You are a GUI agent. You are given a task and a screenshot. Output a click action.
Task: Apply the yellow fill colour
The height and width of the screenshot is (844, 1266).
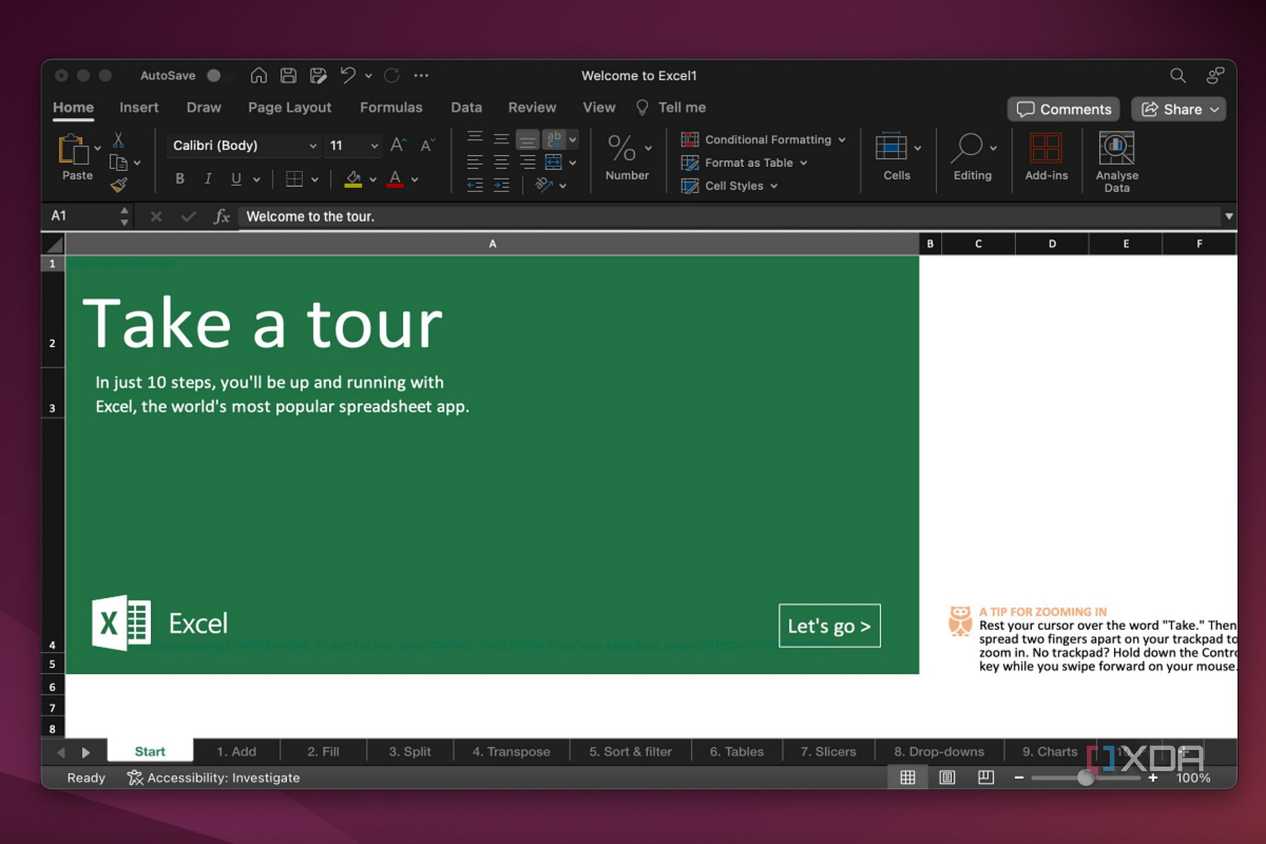(353, 179)
